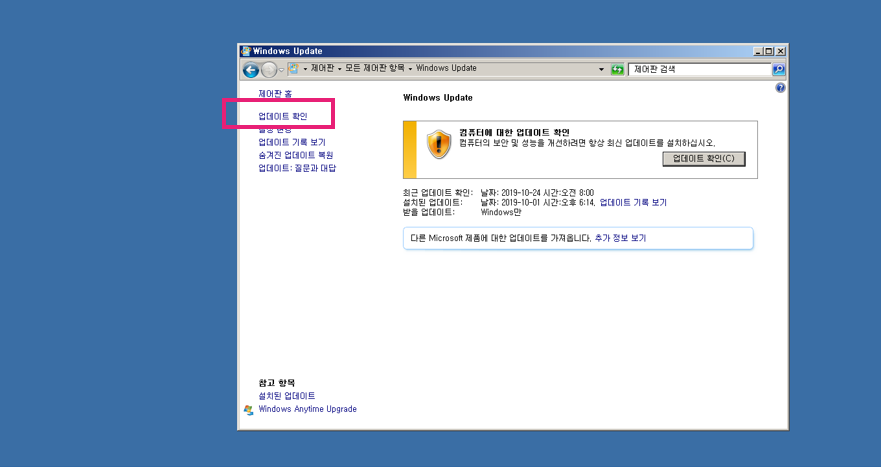Focus the 제어판 검색 search box

click(x=700, y=69)
